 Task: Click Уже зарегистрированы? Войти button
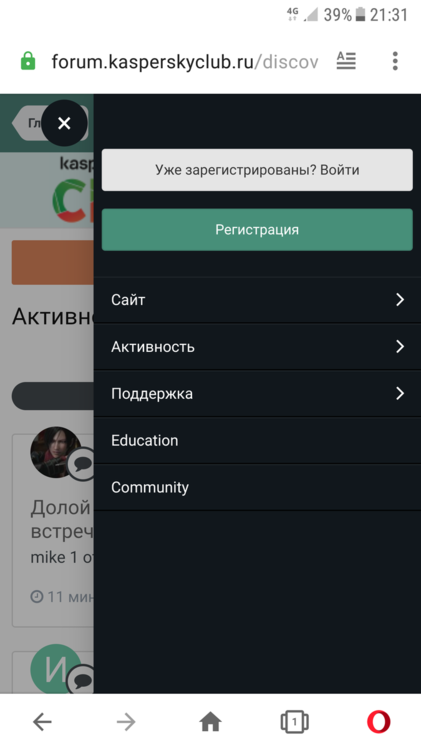257,170
